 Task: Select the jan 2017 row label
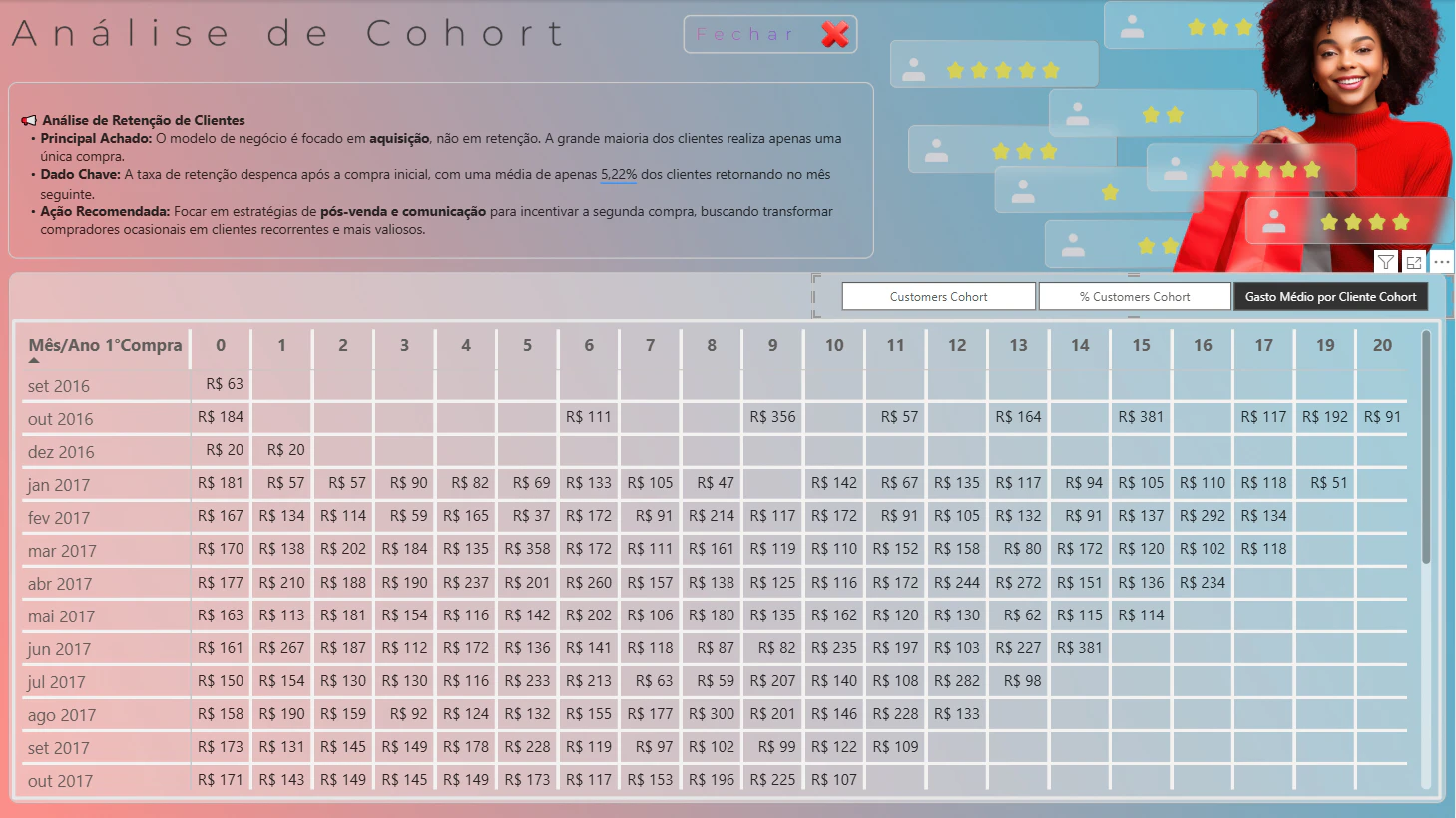point(59,485)
